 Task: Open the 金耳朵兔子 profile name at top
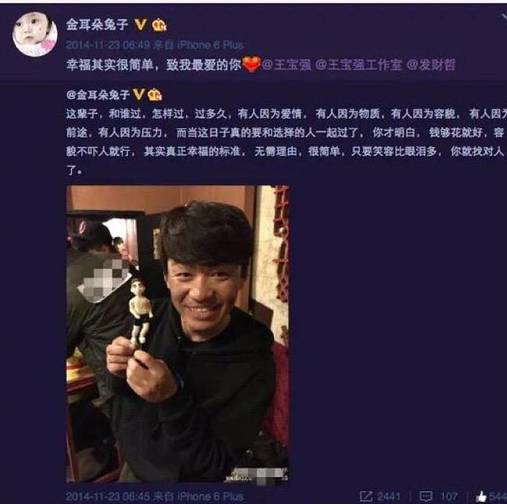point(97,24)
